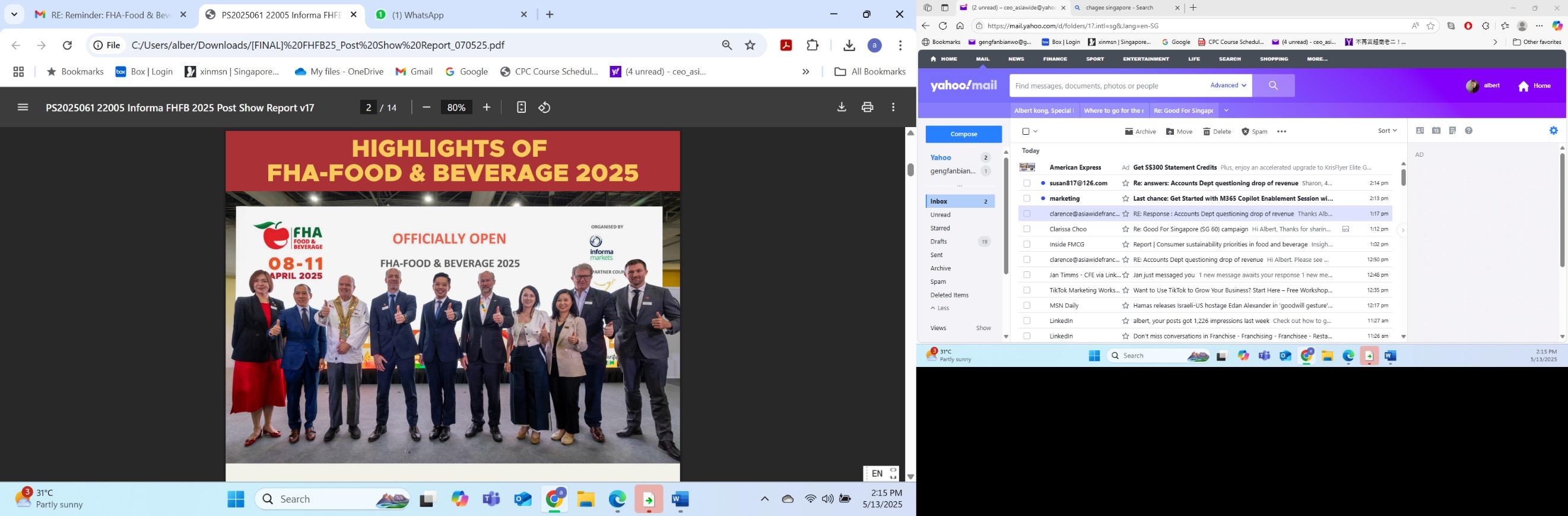
Task: Bookmark this PDF tab in Chrome
Action: (x=750, y=45)
